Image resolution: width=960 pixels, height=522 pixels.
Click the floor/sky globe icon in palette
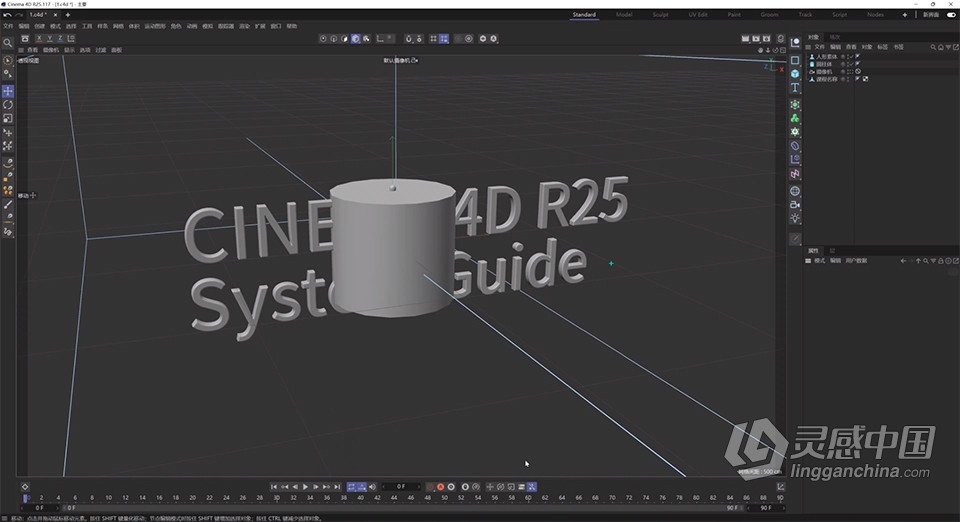click(795, 191)
